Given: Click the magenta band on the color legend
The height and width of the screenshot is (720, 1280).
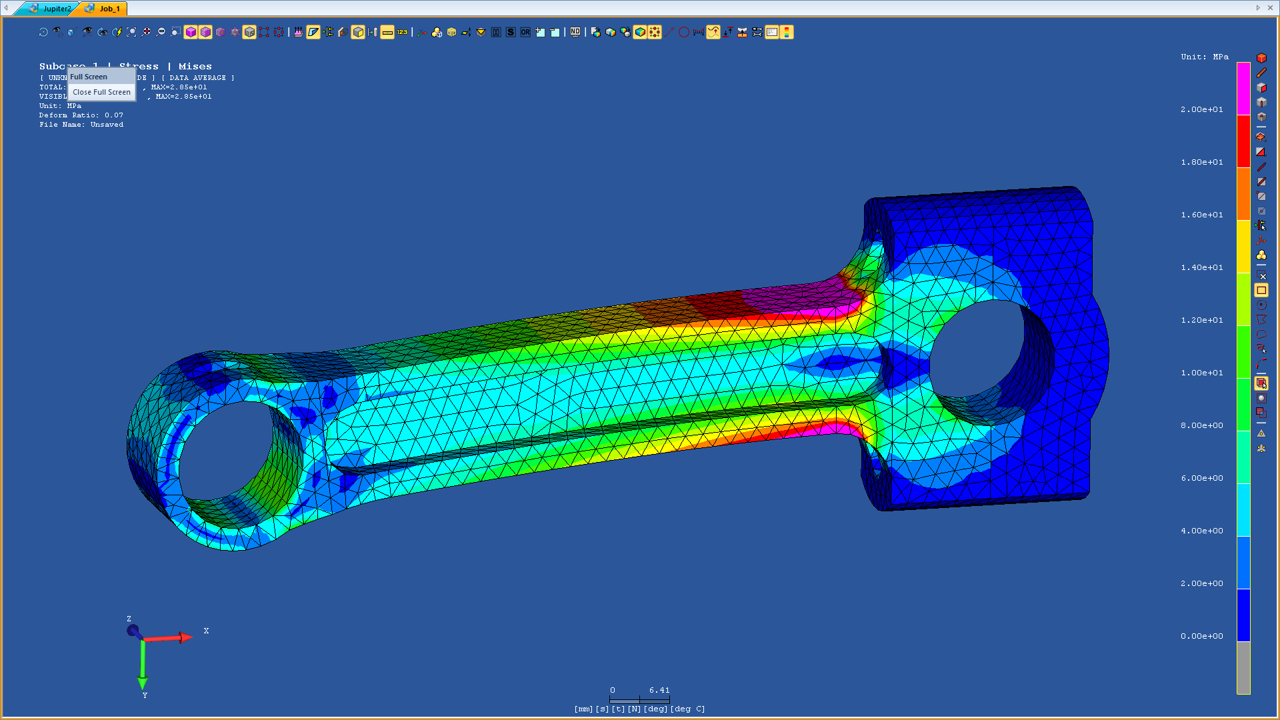Looking at the screenshot, I should point(1243,89).
